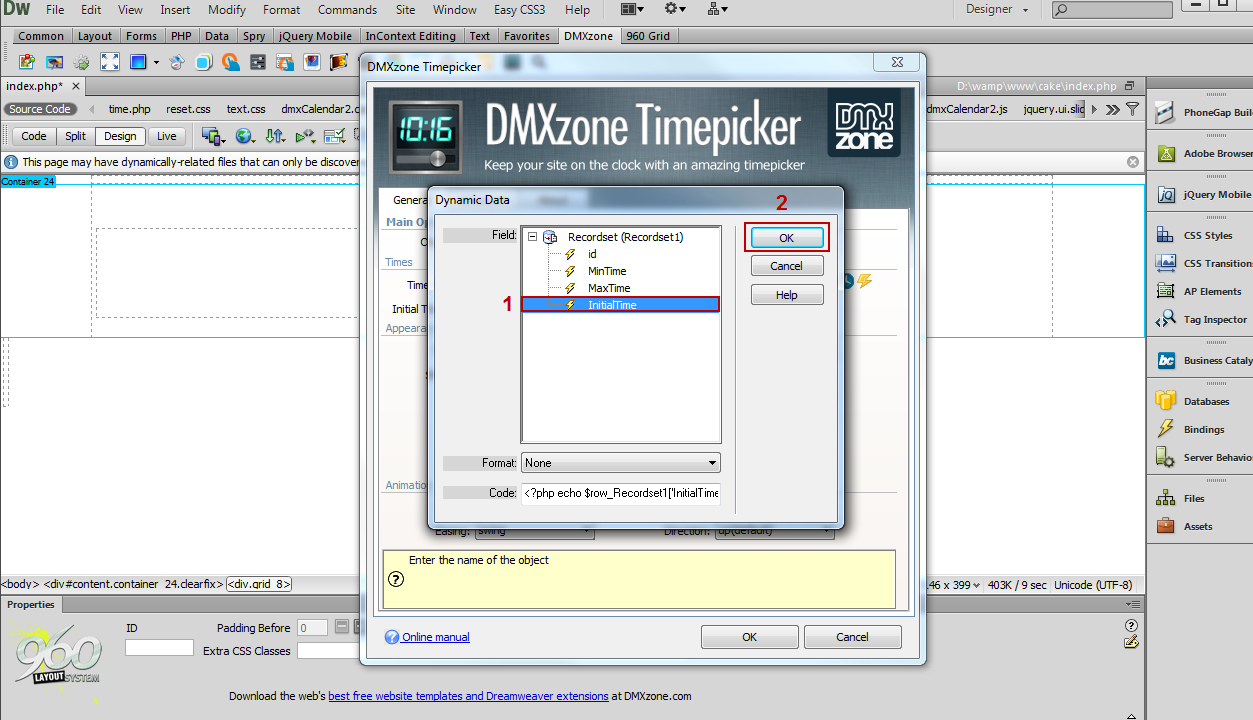Select the MinTime recordset field
The image size is (1253, 720).
(607, 271)
